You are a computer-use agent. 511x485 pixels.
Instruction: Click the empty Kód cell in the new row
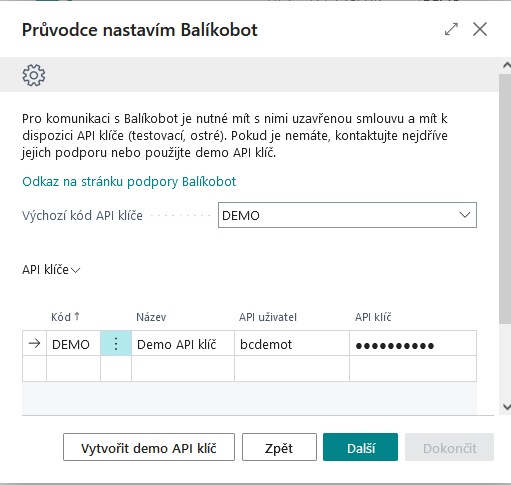[73, 369]
